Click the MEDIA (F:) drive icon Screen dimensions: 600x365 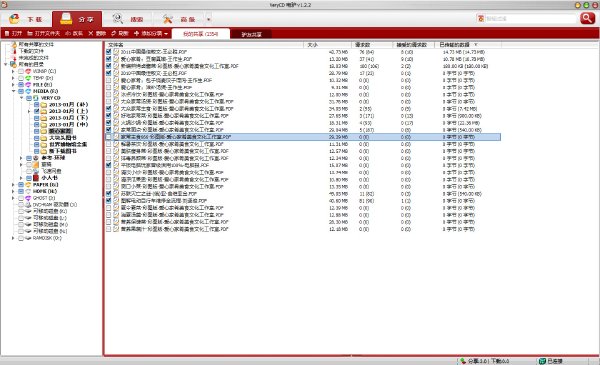pos(28,91)
